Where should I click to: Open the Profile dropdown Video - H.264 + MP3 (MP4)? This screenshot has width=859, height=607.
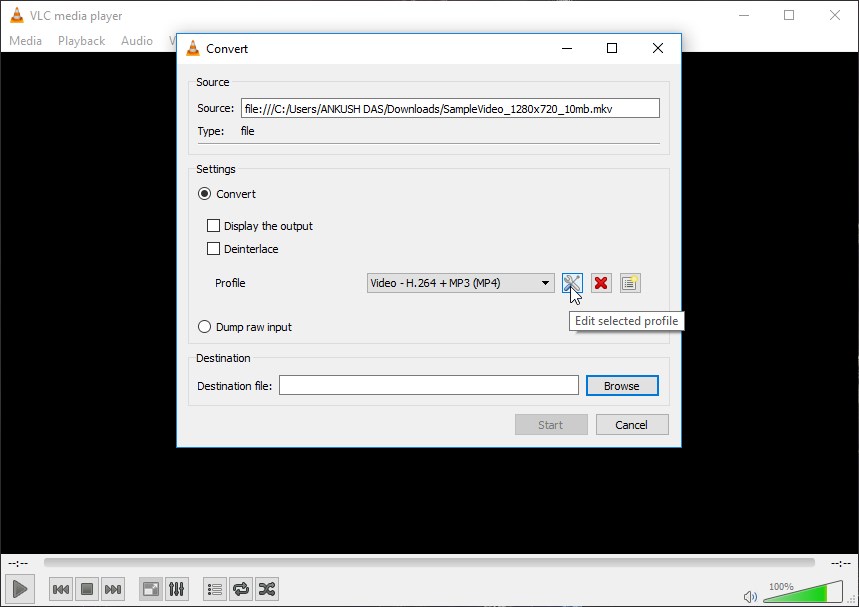click(x=460, y=283)
